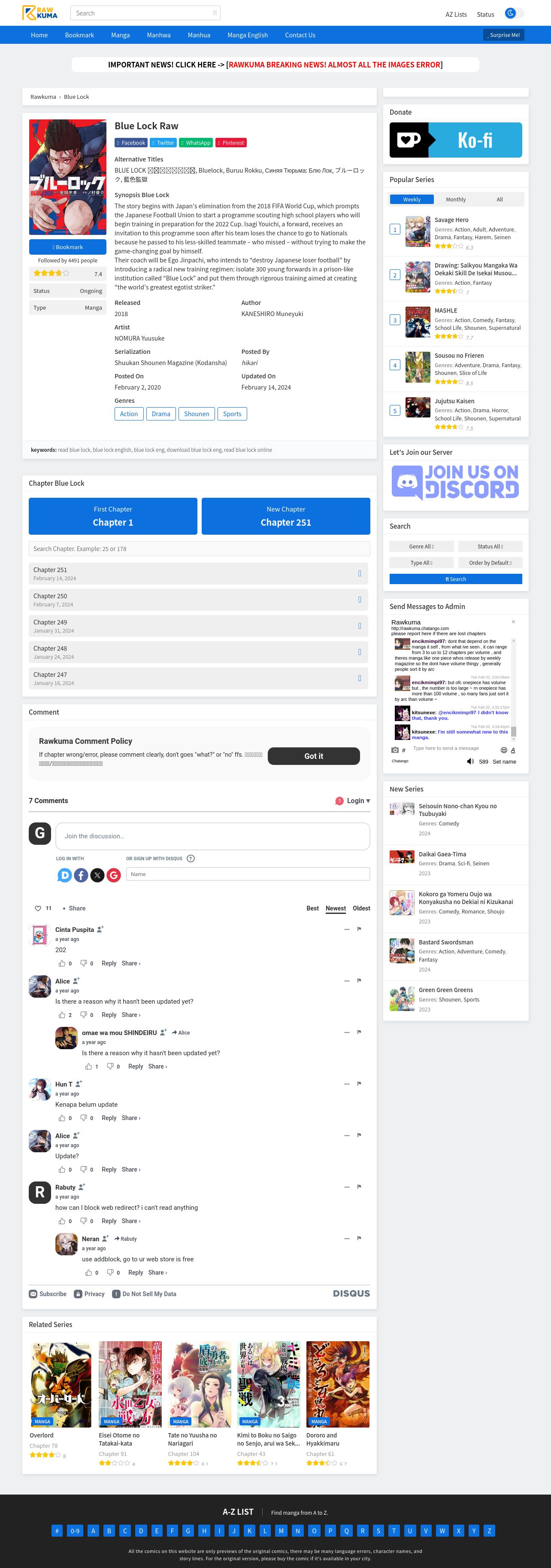Open the Type All dropdown
Image resolution: width=551 pixels, height=1568 pixels.
pos(421,563)
